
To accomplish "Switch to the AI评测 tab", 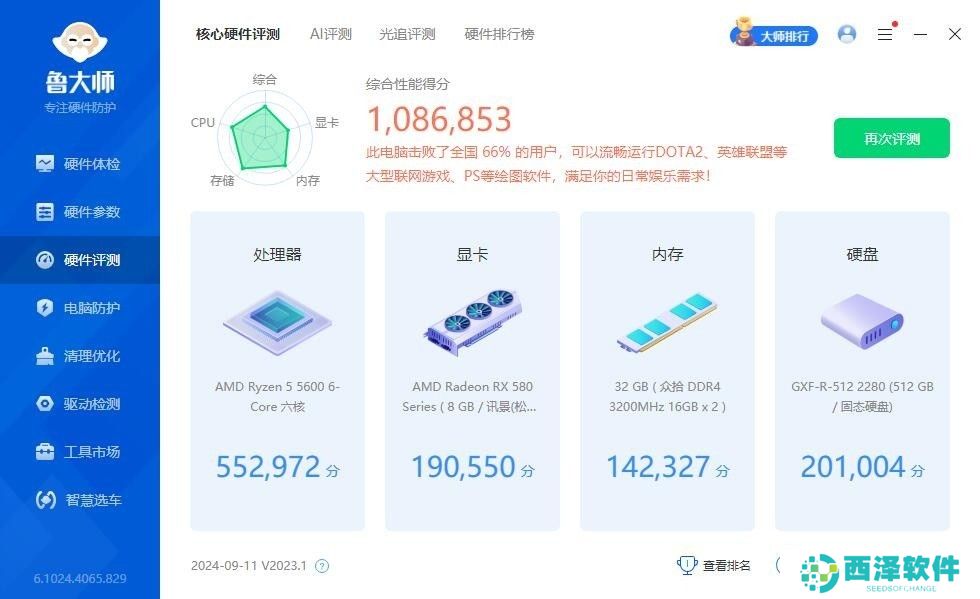I will pos(330,34).
